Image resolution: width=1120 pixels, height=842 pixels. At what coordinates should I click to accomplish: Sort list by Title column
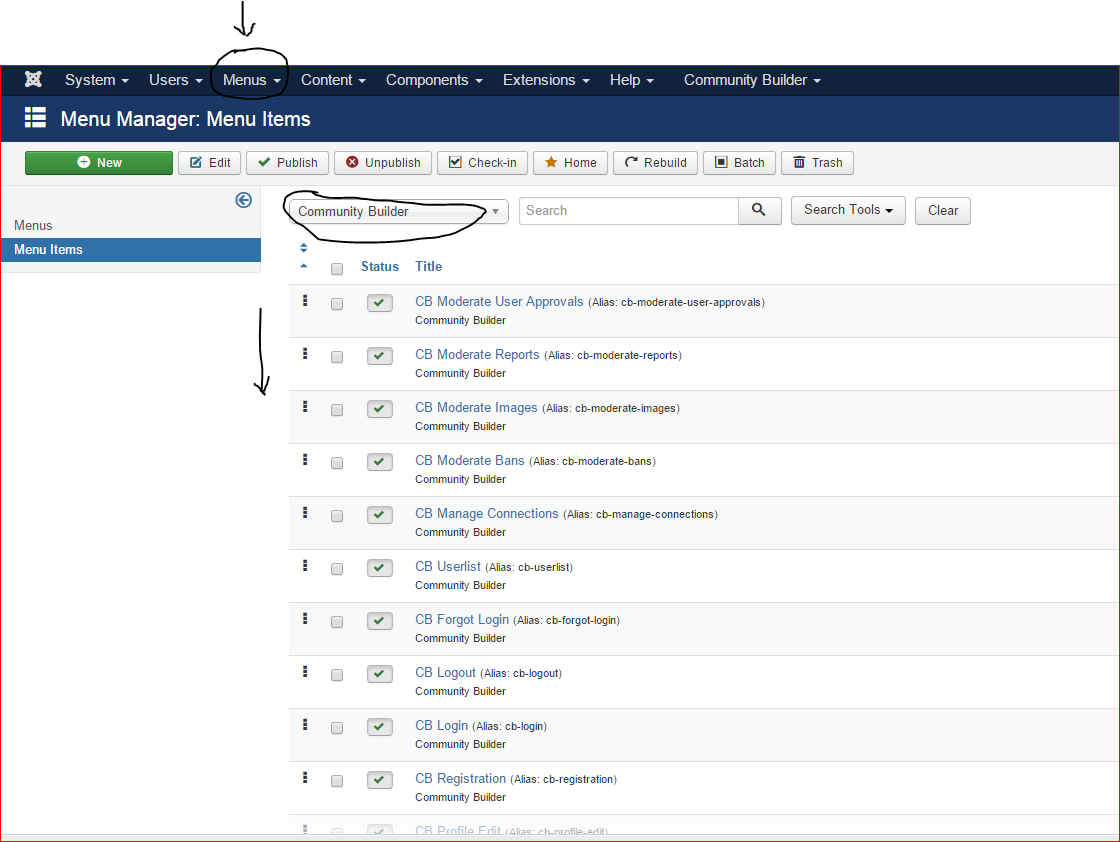coord(429,266)
